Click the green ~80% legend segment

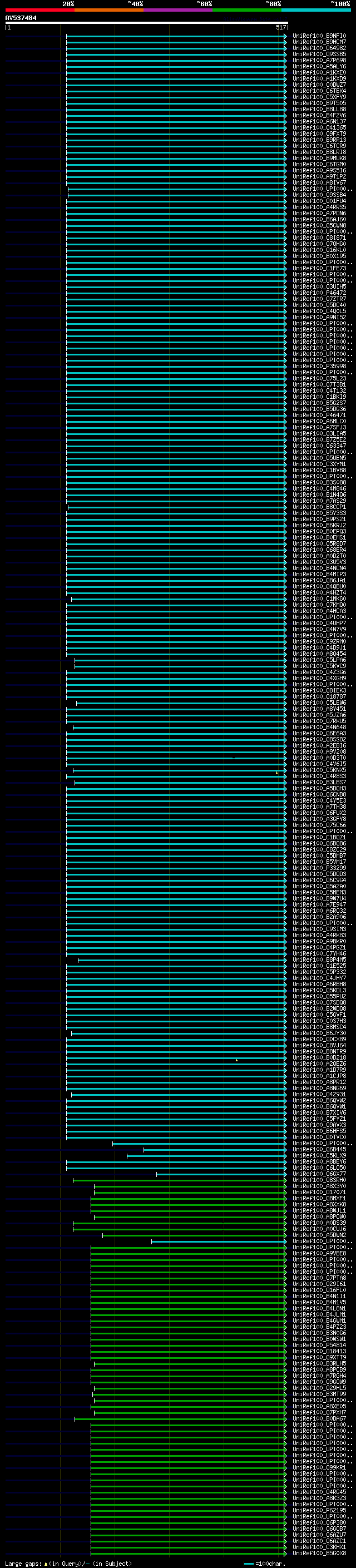click(247, 10)
